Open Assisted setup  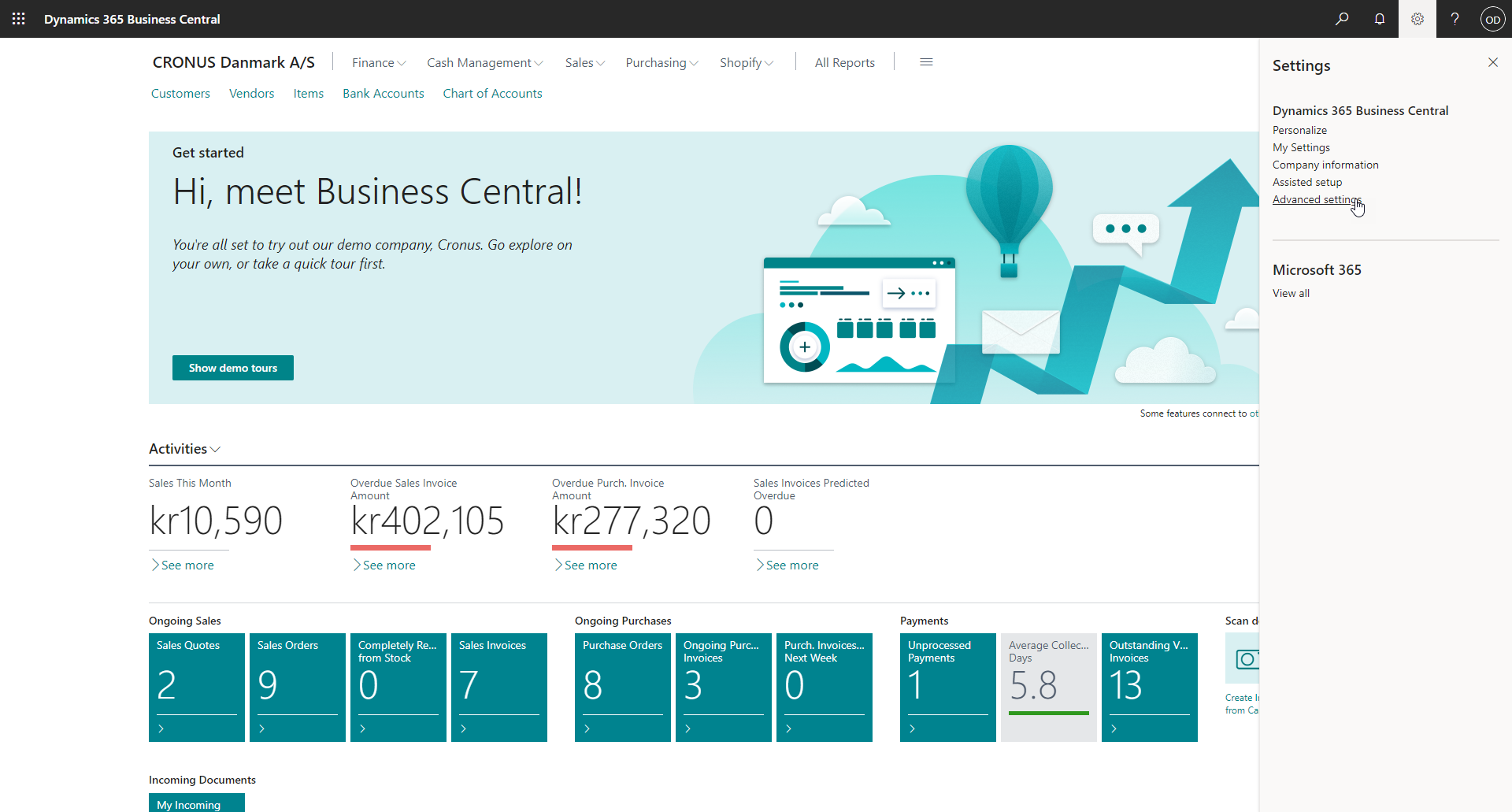[x=1307, y=182]
